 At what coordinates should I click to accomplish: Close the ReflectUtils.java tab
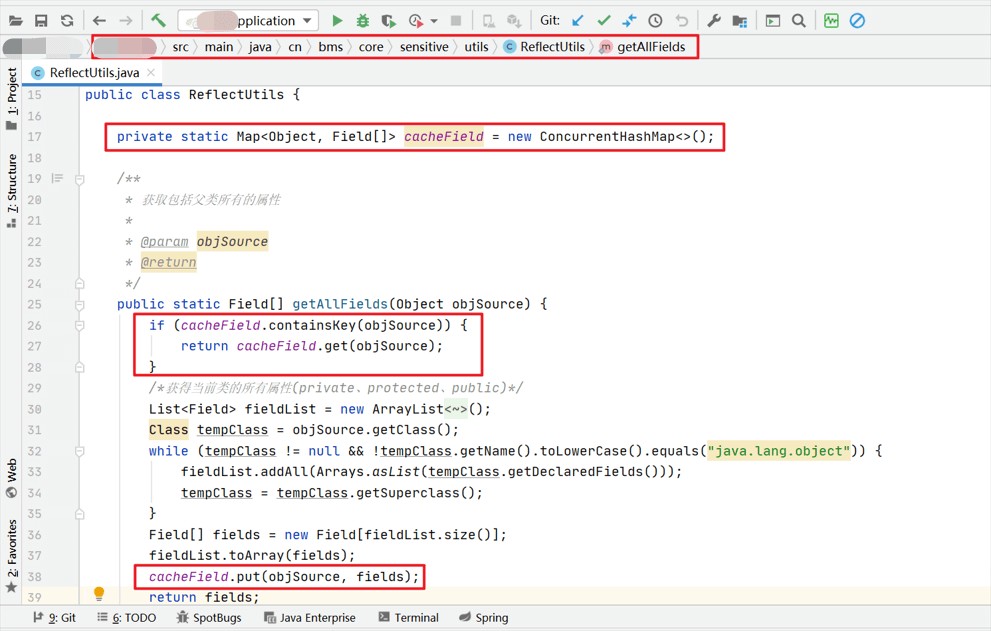point(152,73)
